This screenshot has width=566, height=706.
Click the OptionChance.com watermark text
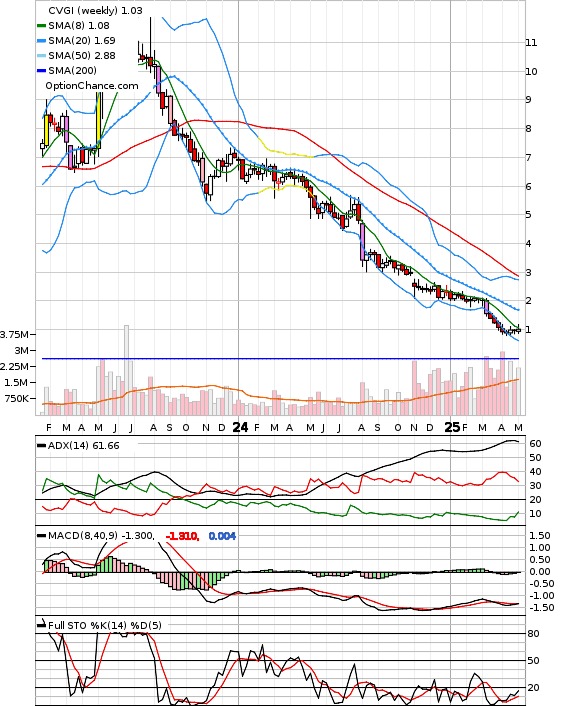coord(92,86)
